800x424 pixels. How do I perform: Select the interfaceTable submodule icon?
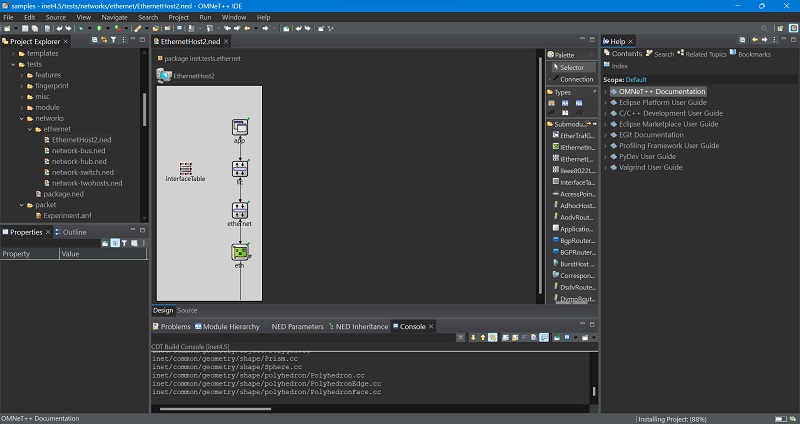tap(186, 168)
